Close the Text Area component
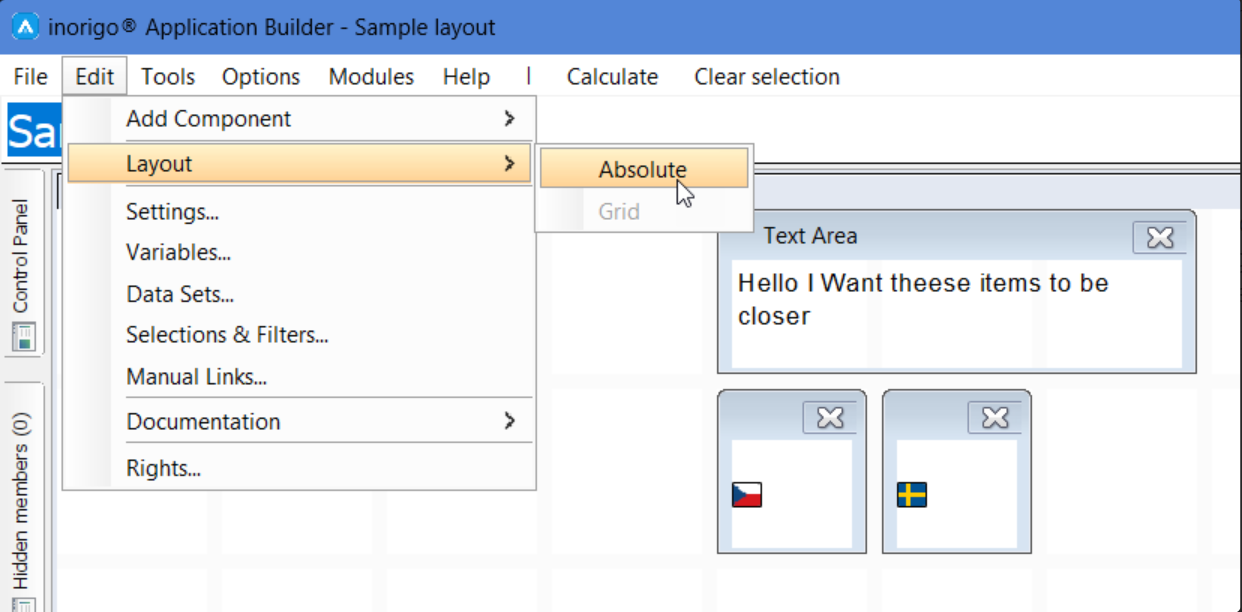This screenshot has height=612, width=1242. coord(1159,238)
